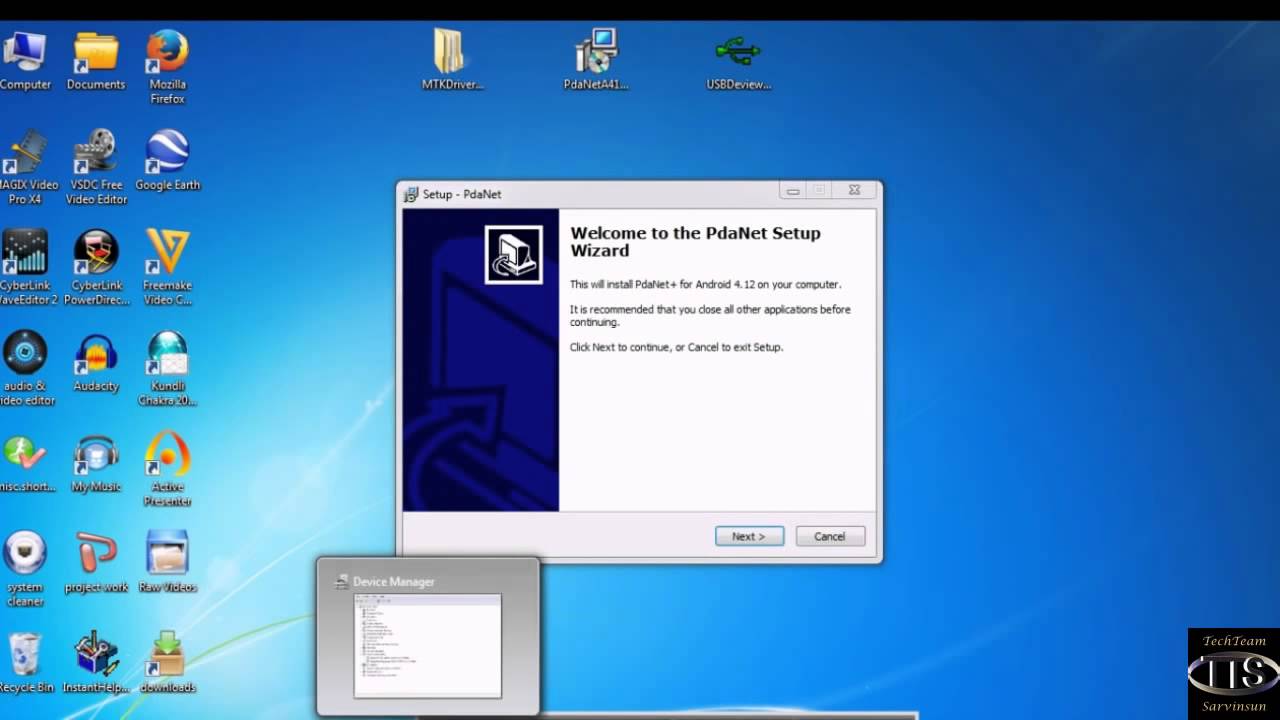Select the VSDC Free Video Editor shortcut
The height and width of the screenshot is (720, 1280).
[x=96, y=167]
